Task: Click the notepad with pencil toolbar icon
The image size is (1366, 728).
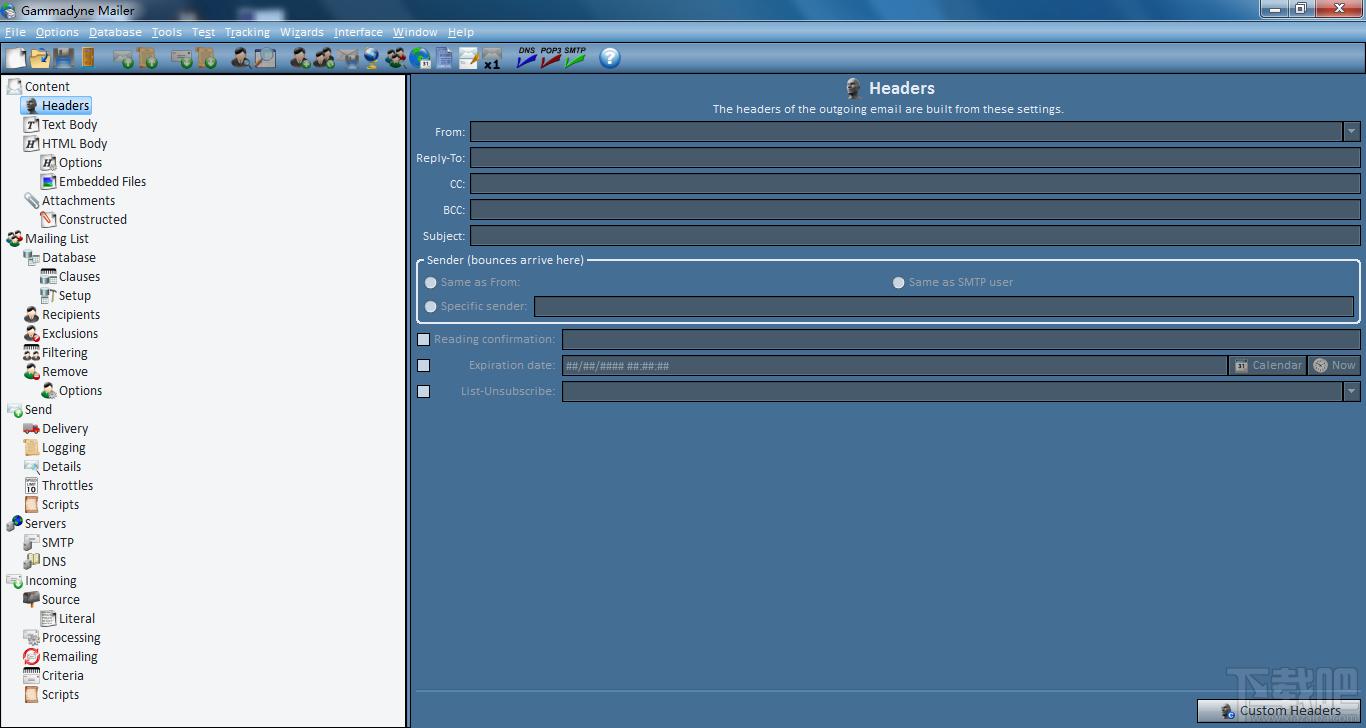Action: tap(468, 58)
